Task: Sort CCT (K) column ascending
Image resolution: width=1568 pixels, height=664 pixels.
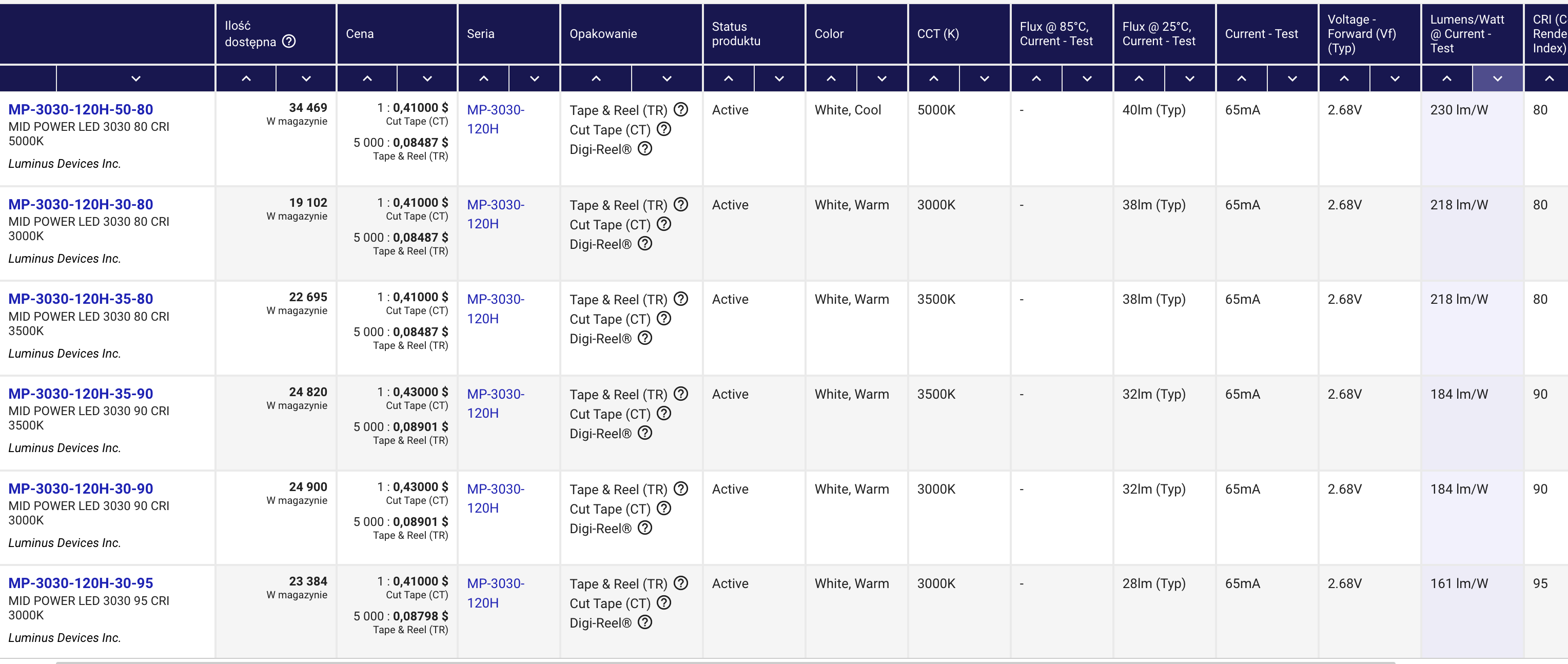Action: pos(934,79)
